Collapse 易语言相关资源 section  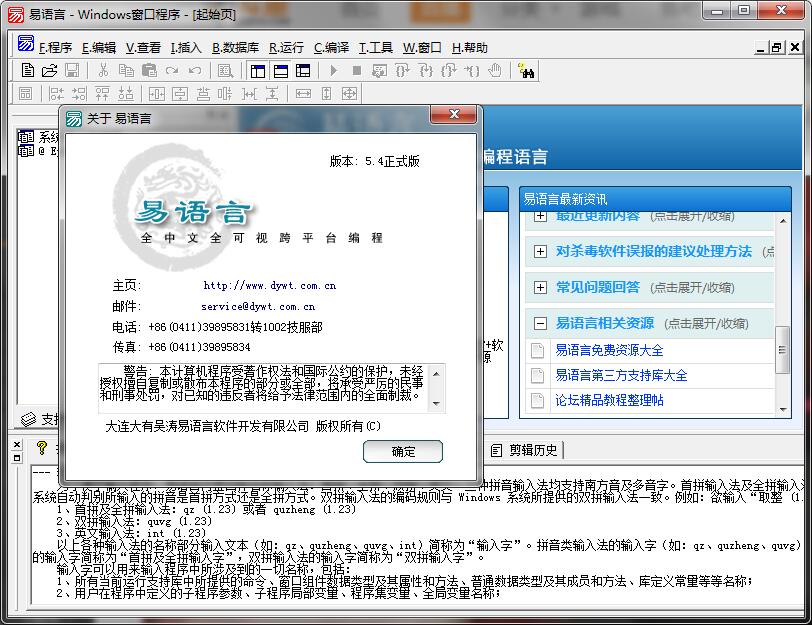[540, 324]
